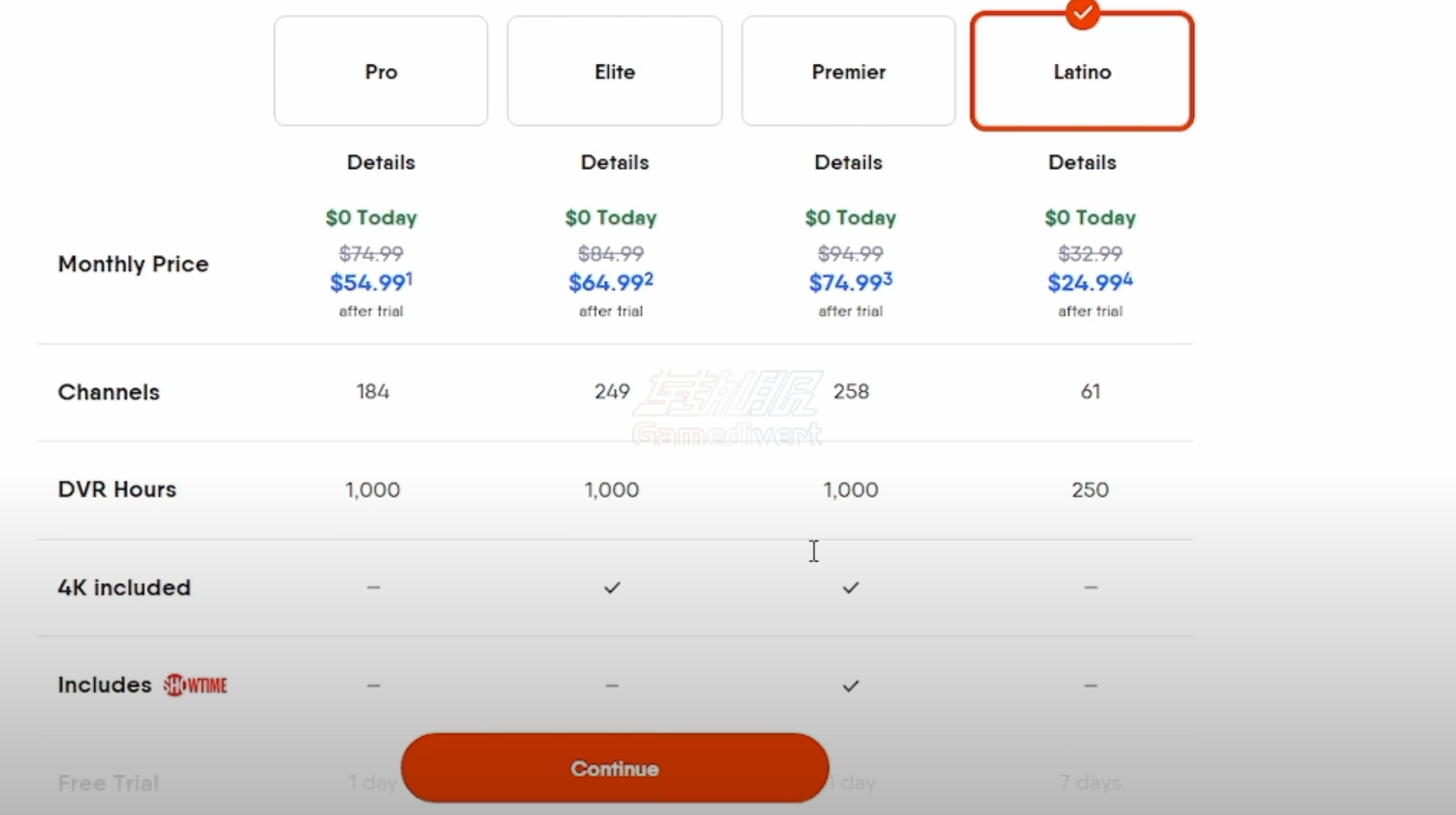The image size is (1456, 815).
Task: Click the Elite 4K included checkmark
Action: (x=612, y=587)
